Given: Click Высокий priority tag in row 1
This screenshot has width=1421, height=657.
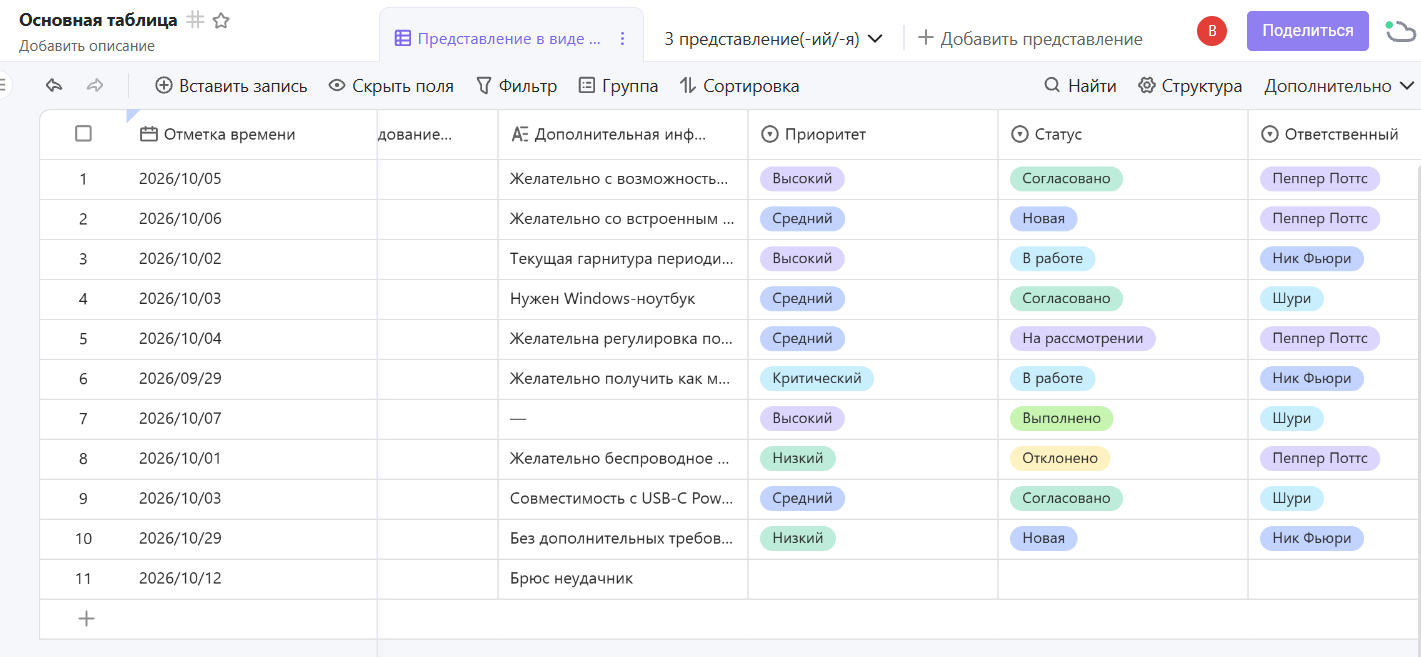Looking at the screenshot, I should tap(802, 179).
